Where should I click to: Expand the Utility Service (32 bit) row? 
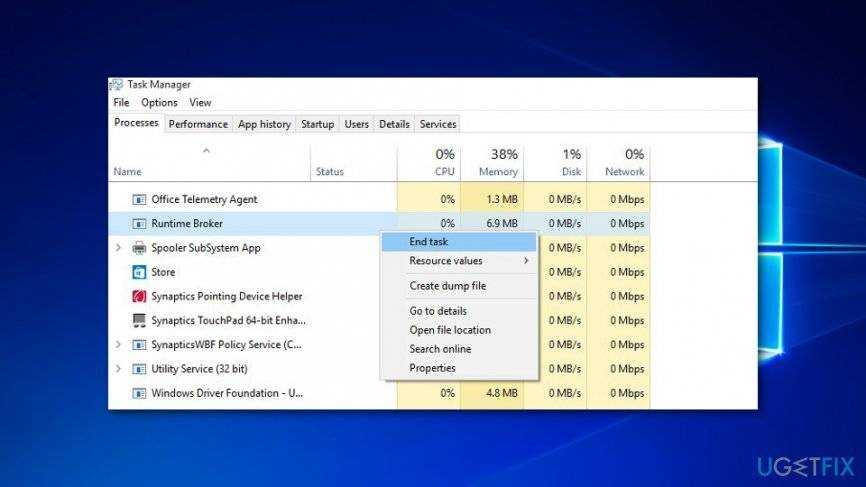click(x=118, y=369)
